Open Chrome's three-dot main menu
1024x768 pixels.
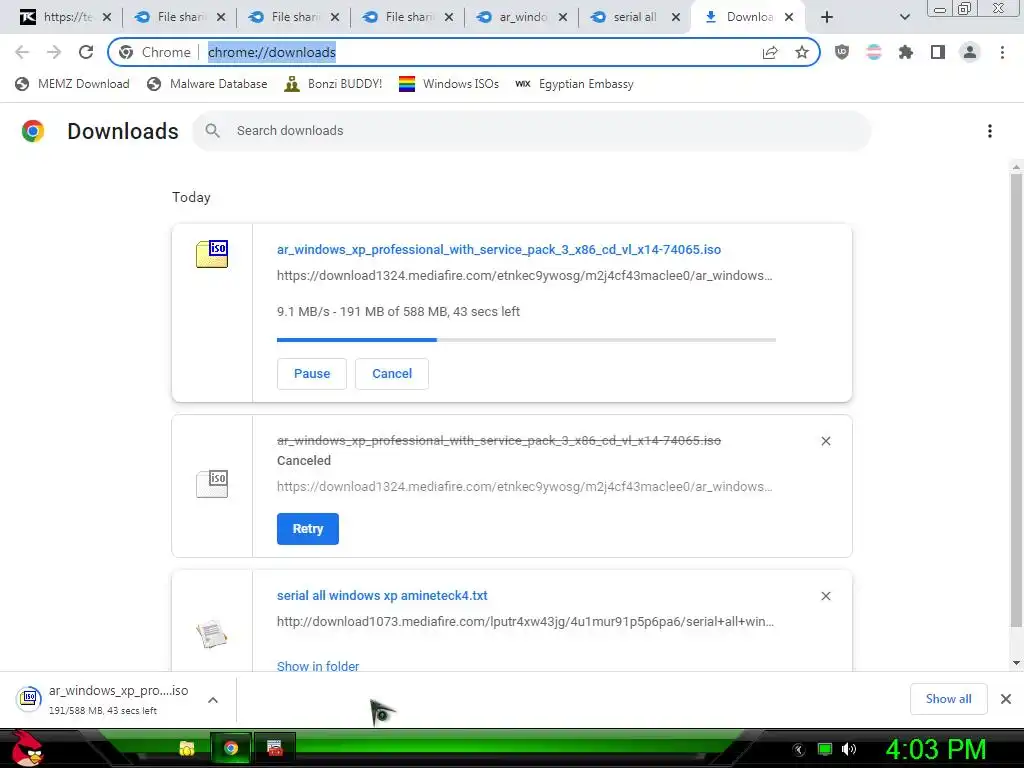coord(1002,52)
